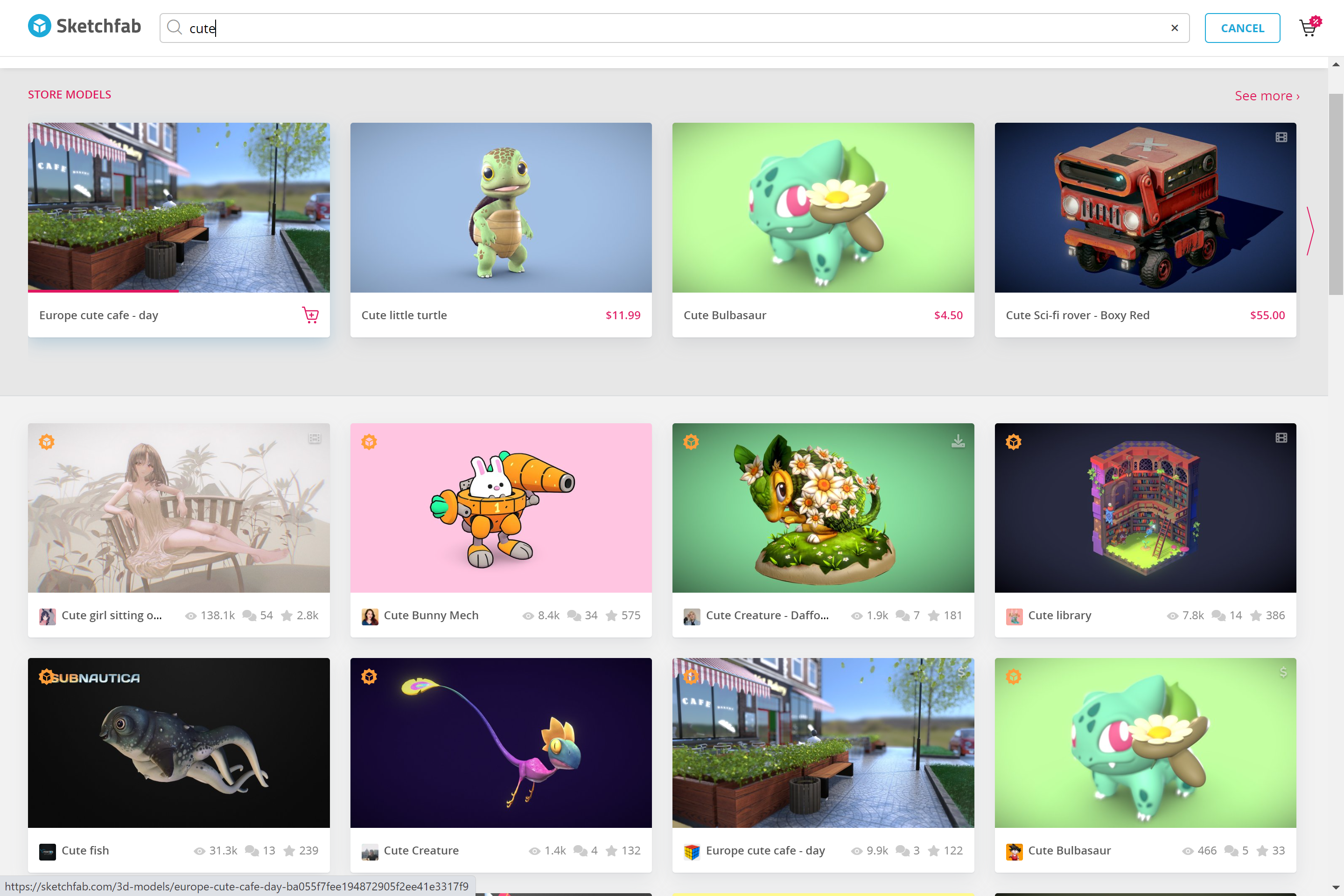Open the Cute Bunny Mech title
This screenshot has height=896, width=1344.
[431, 616]
